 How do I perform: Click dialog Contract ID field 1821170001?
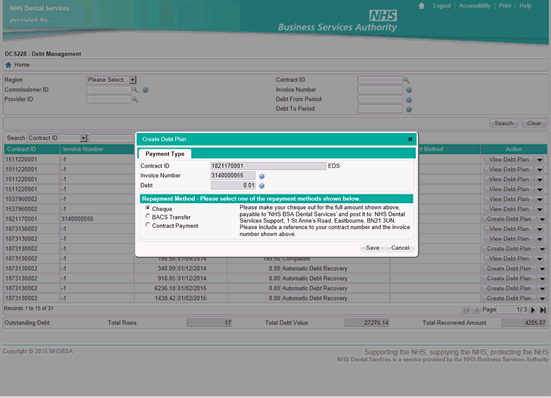268,166
